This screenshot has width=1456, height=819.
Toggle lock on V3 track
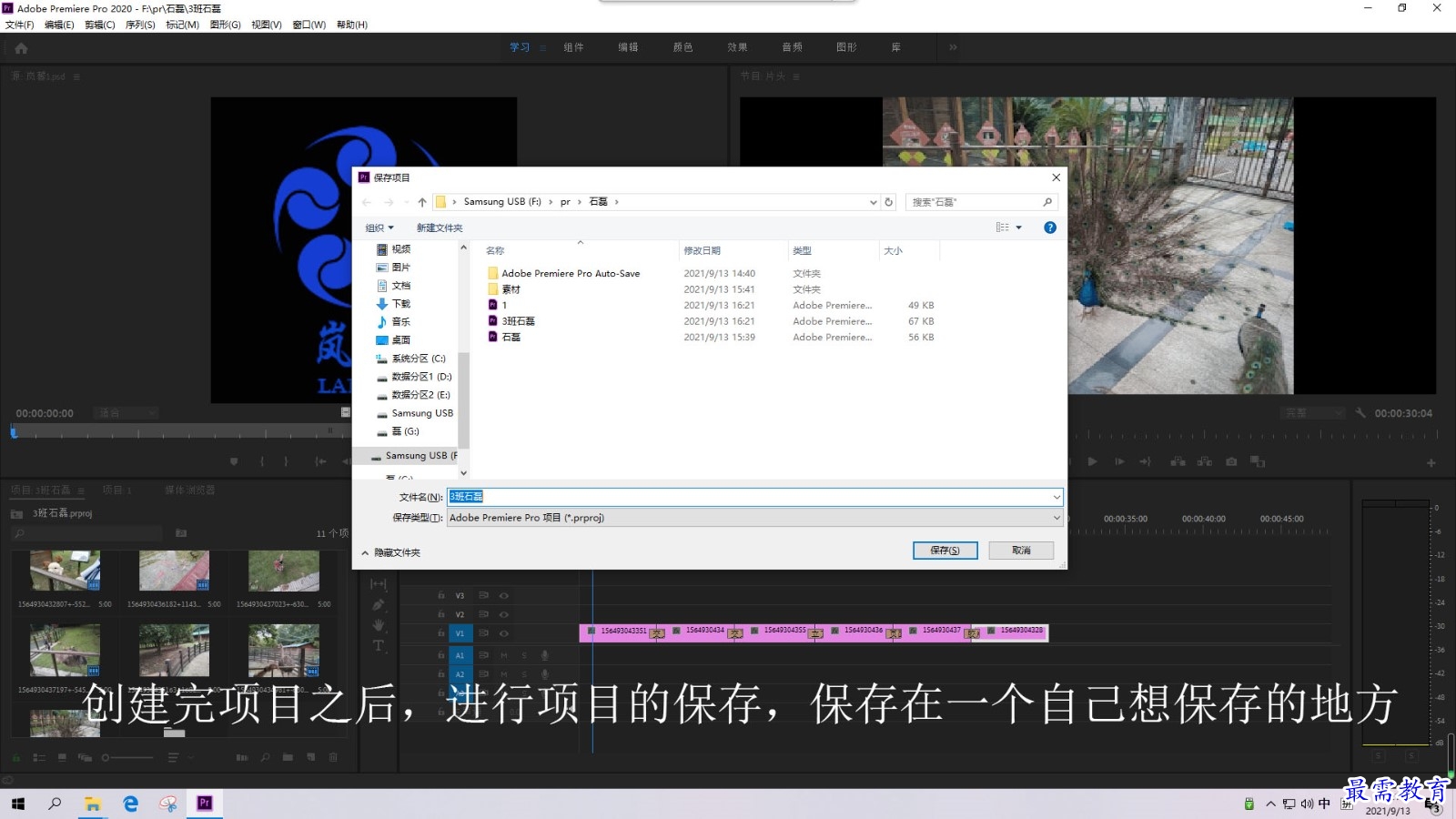click(x=440, y=596)
